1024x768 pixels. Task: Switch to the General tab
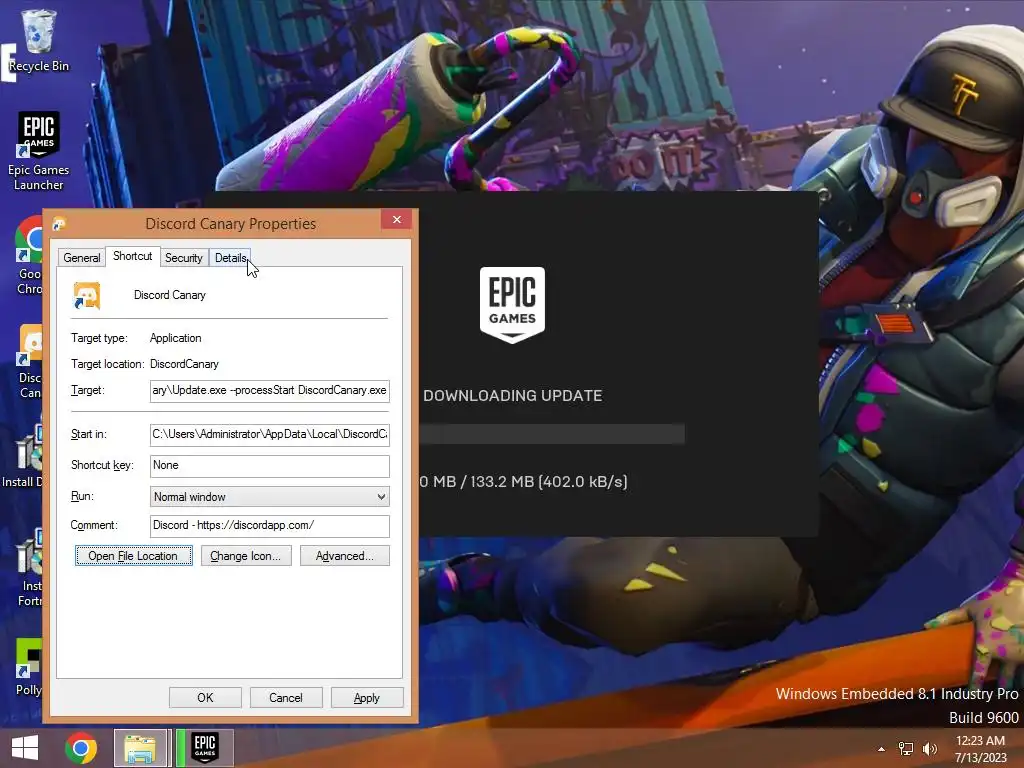(82, 258)
